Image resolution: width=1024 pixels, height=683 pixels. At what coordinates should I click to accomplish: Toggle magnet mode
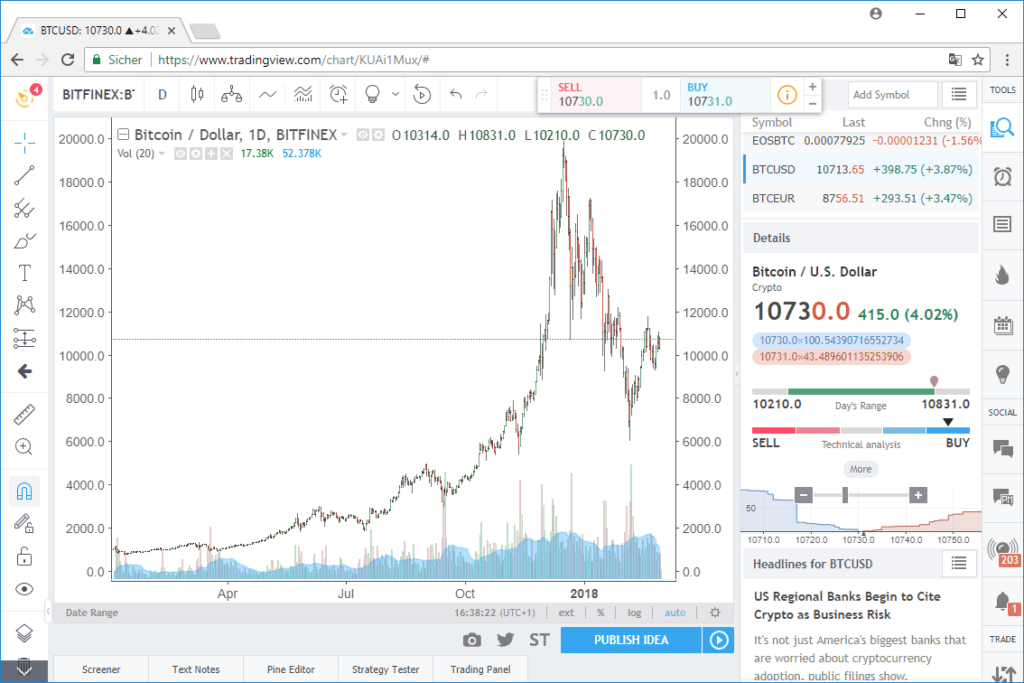(24, 491)
